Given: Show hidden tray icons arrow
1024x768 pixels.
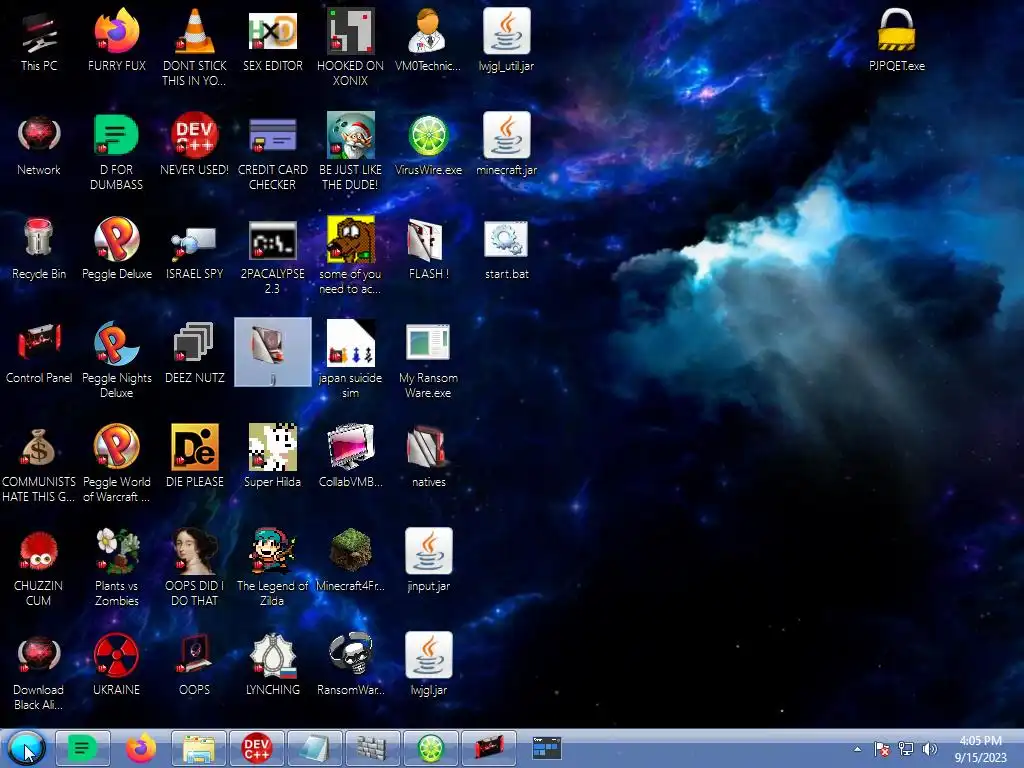Looking at the screenshot, I should [857, 749].
